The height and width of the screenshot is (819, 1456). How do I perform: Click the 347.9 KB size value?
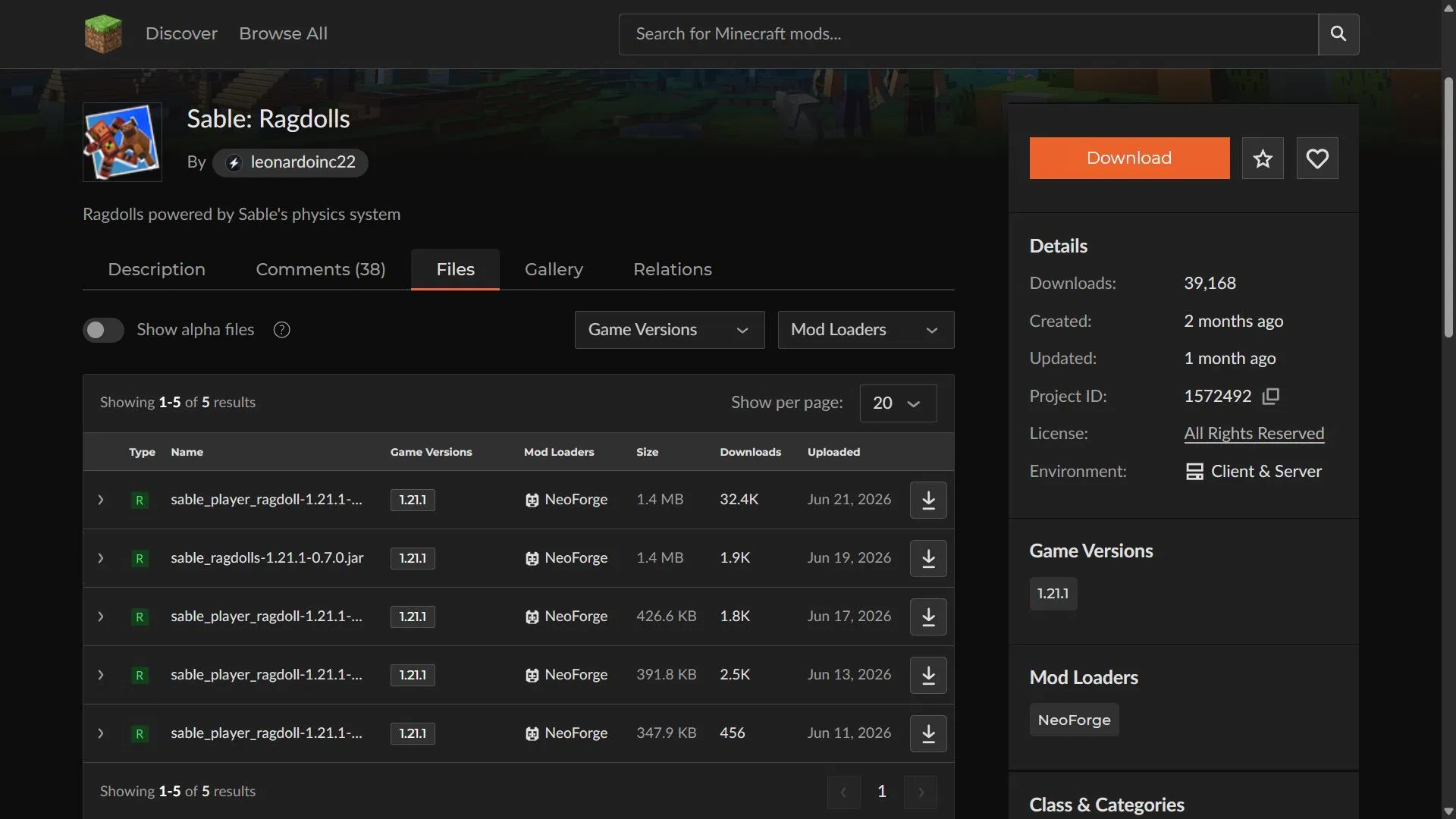666,733
